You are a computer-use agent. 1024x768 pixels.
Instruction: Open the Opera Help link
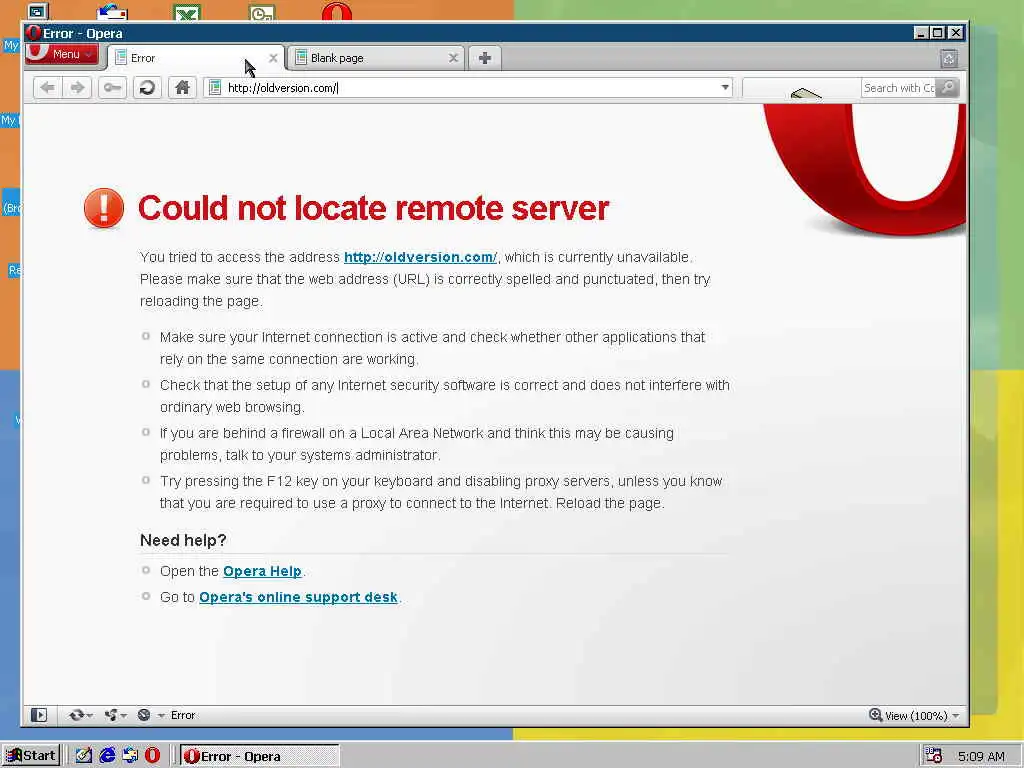click(x=262, y=571)
